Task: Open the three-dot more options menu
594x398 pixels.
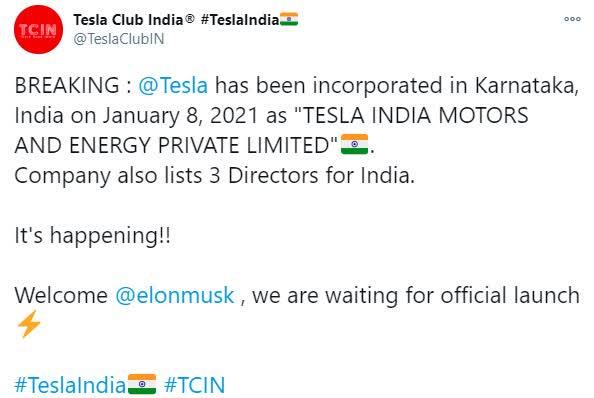Action: (572, 19)
